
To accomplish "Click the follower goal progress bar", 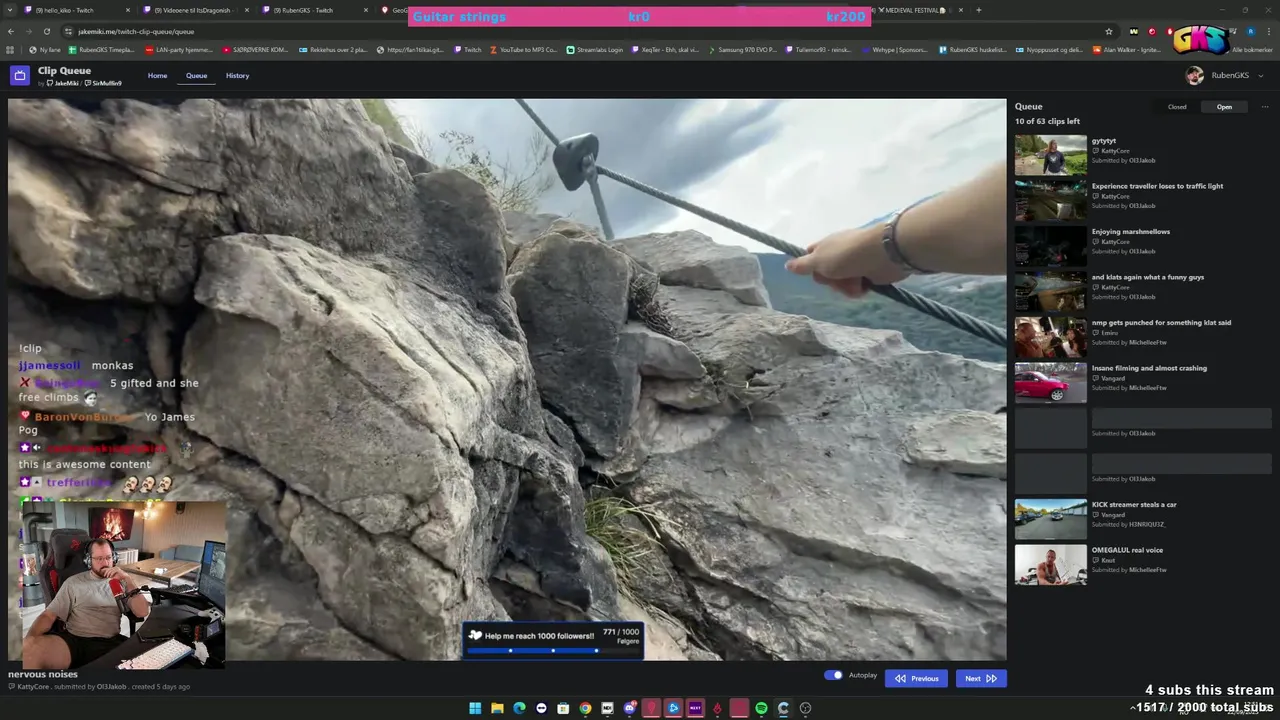I will (x=552, y=651).
